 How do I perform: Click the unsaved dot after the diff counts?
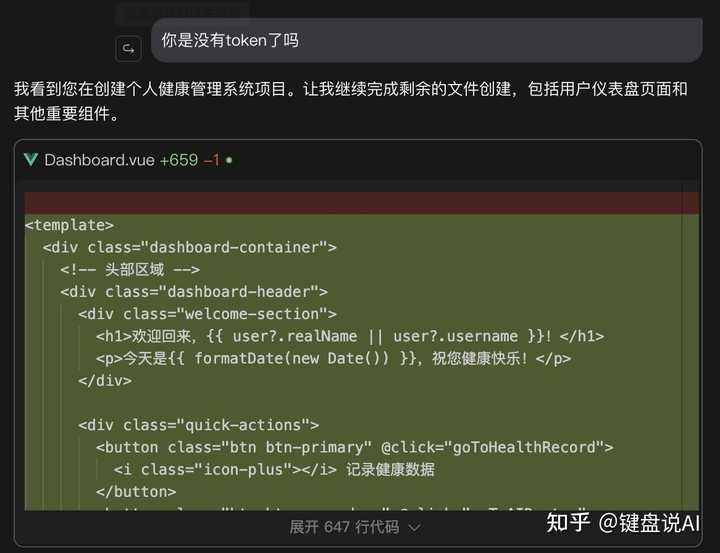(229, 160)
